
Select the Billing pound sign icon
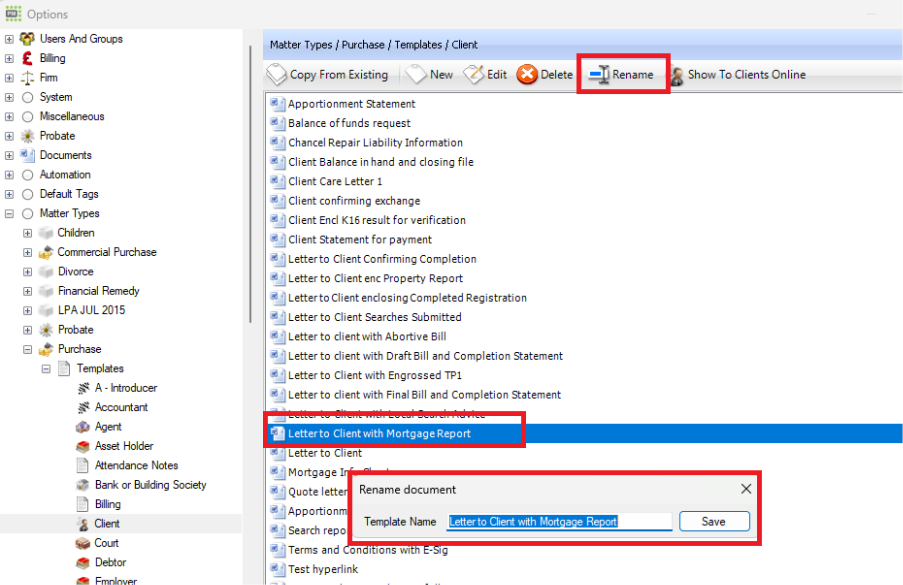pyautogui.click(x=27, y=58)
